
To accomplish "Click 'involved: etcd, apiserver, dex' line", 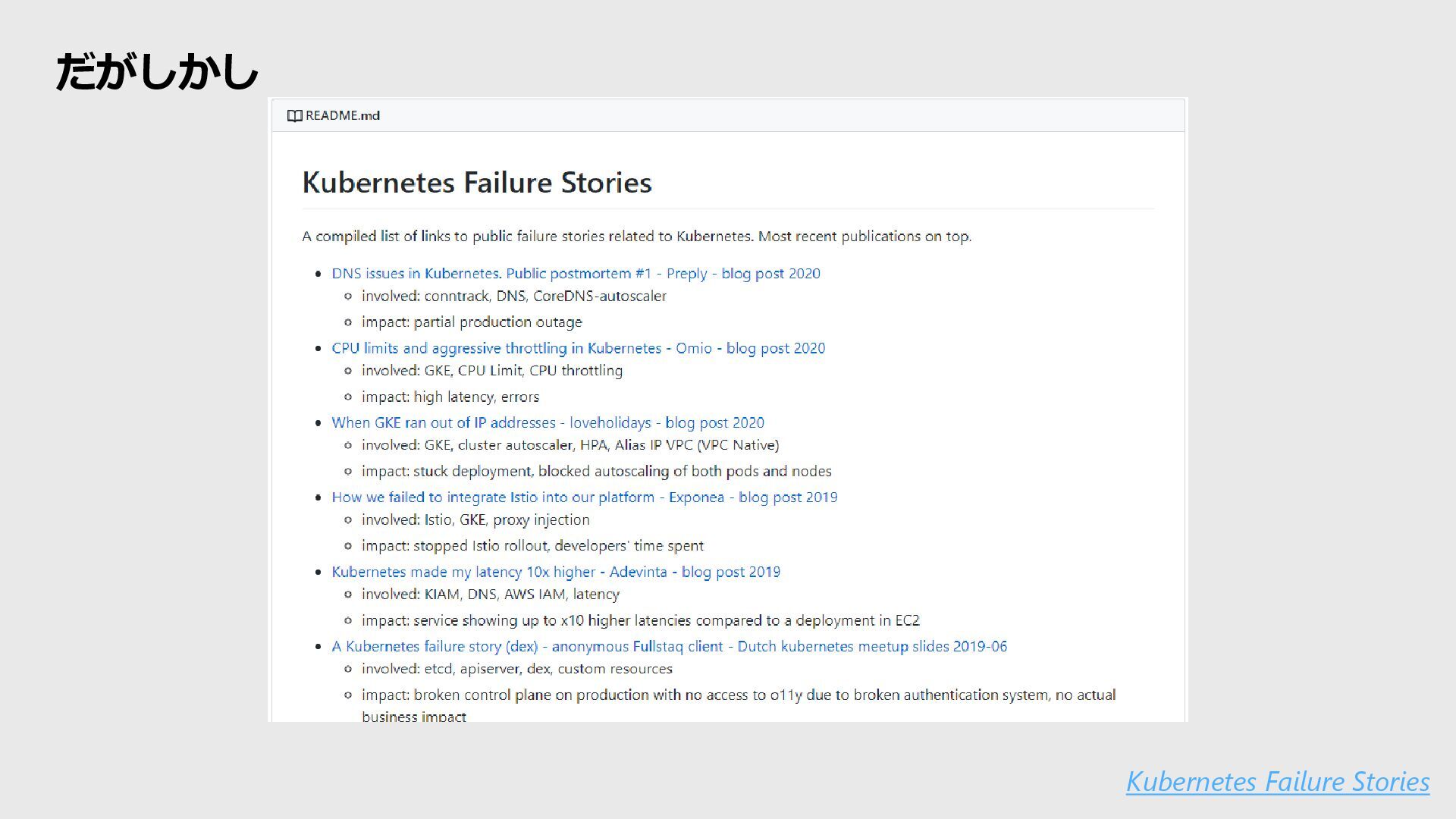I will click(x=517, y=669).
